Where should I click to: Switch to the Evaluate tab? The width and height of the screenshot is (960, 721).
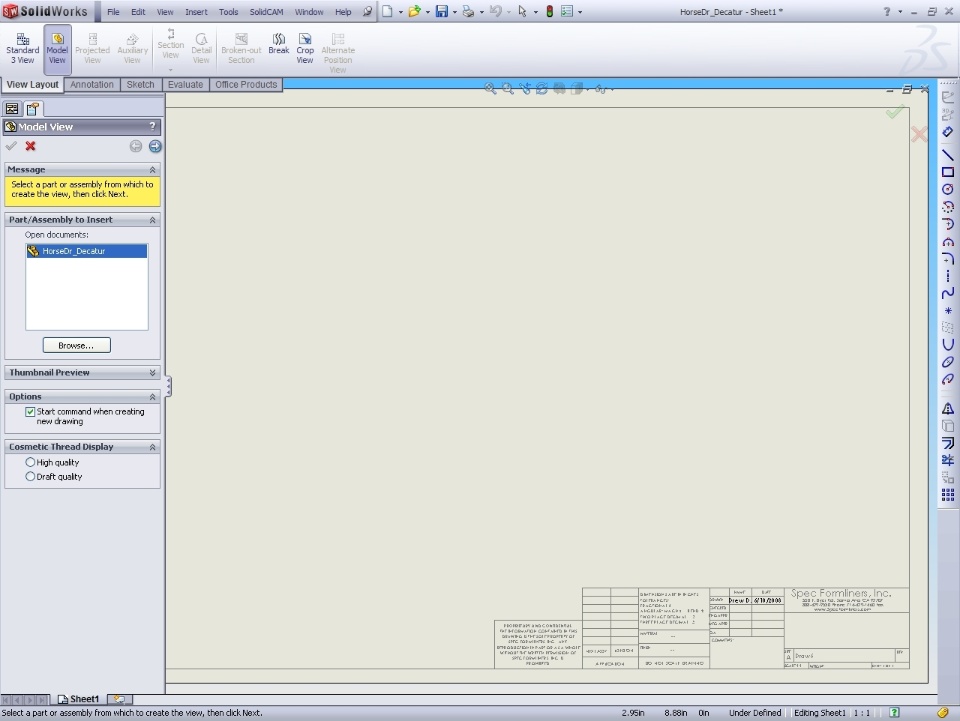click(x=186, y=84)
